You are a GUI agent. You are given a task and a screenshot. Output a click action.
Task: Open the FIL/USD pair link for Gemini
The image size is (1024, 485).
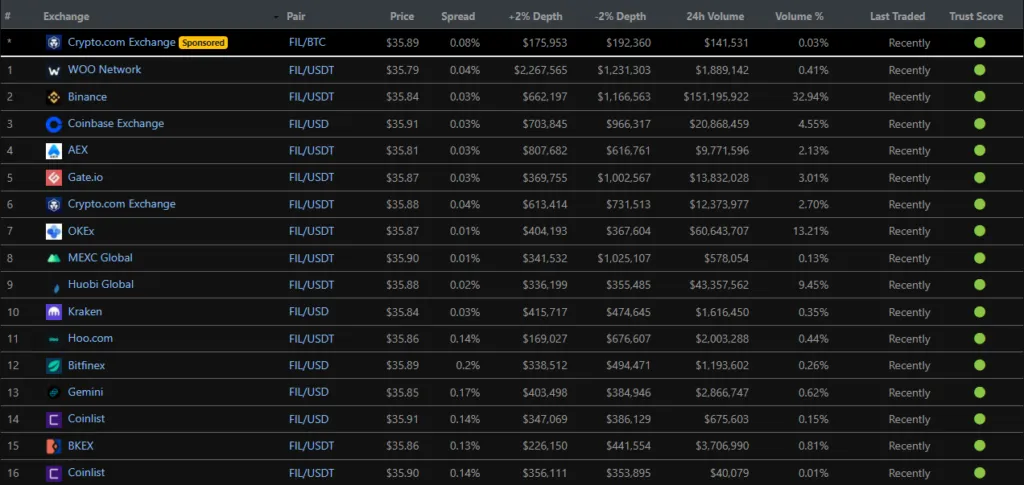point(308,392)
